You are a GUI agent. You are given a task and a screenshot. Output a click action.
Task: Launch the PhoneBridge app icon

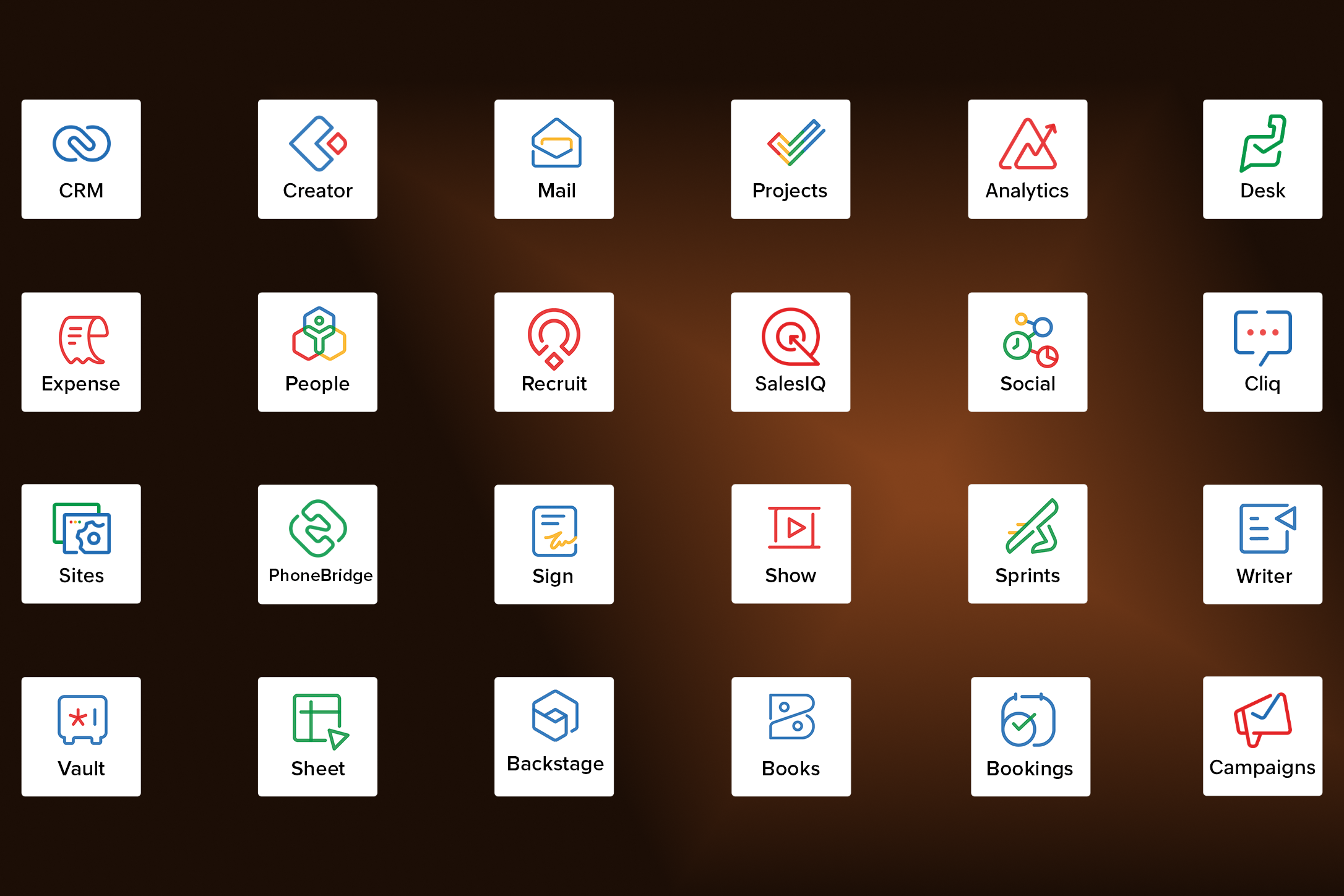[318, 528]
